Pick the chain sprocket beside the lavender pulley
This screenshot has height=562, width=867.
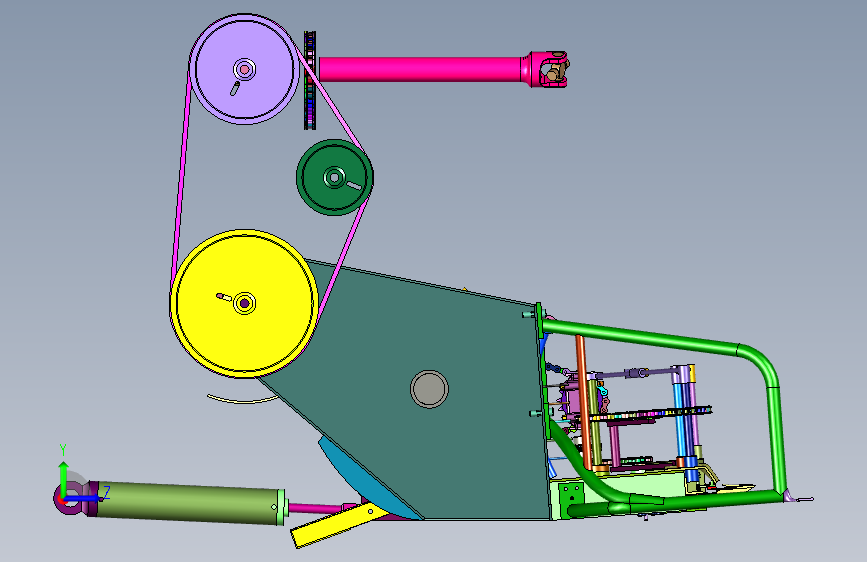tap(310, 81)
